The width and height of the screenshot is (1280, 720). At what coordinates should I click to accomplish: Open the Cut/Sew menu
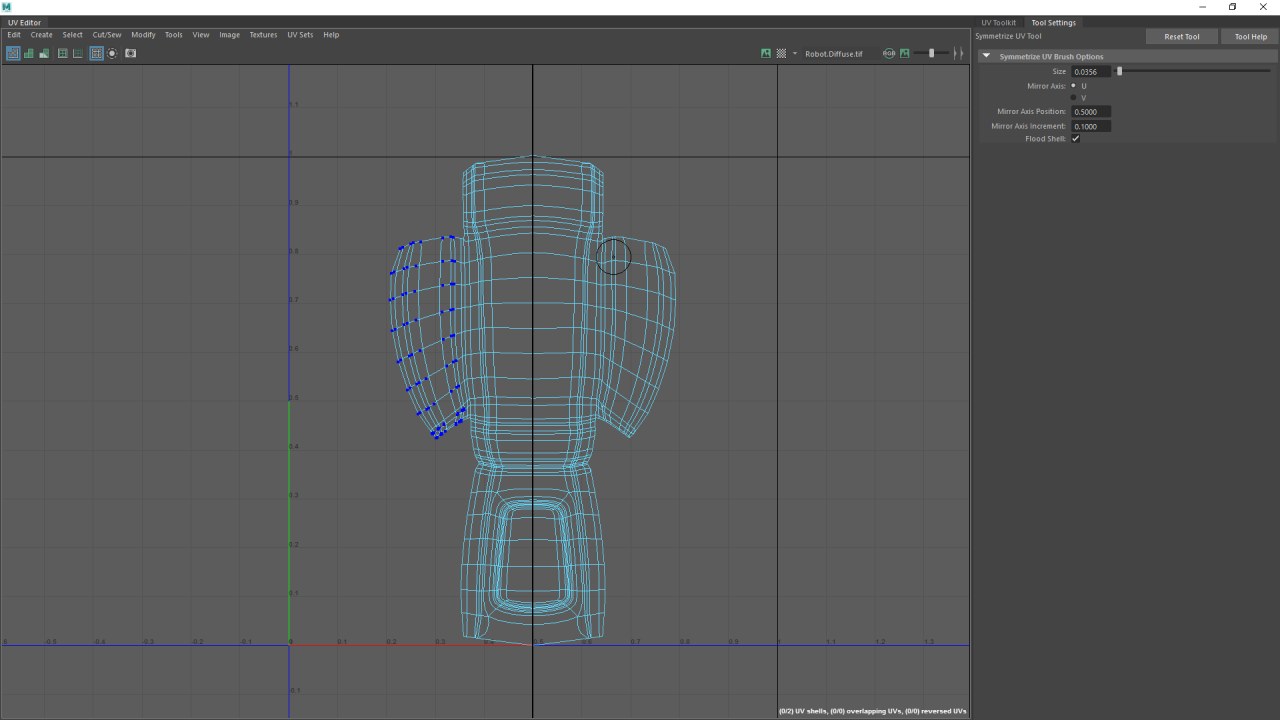[x=107, y=34]
